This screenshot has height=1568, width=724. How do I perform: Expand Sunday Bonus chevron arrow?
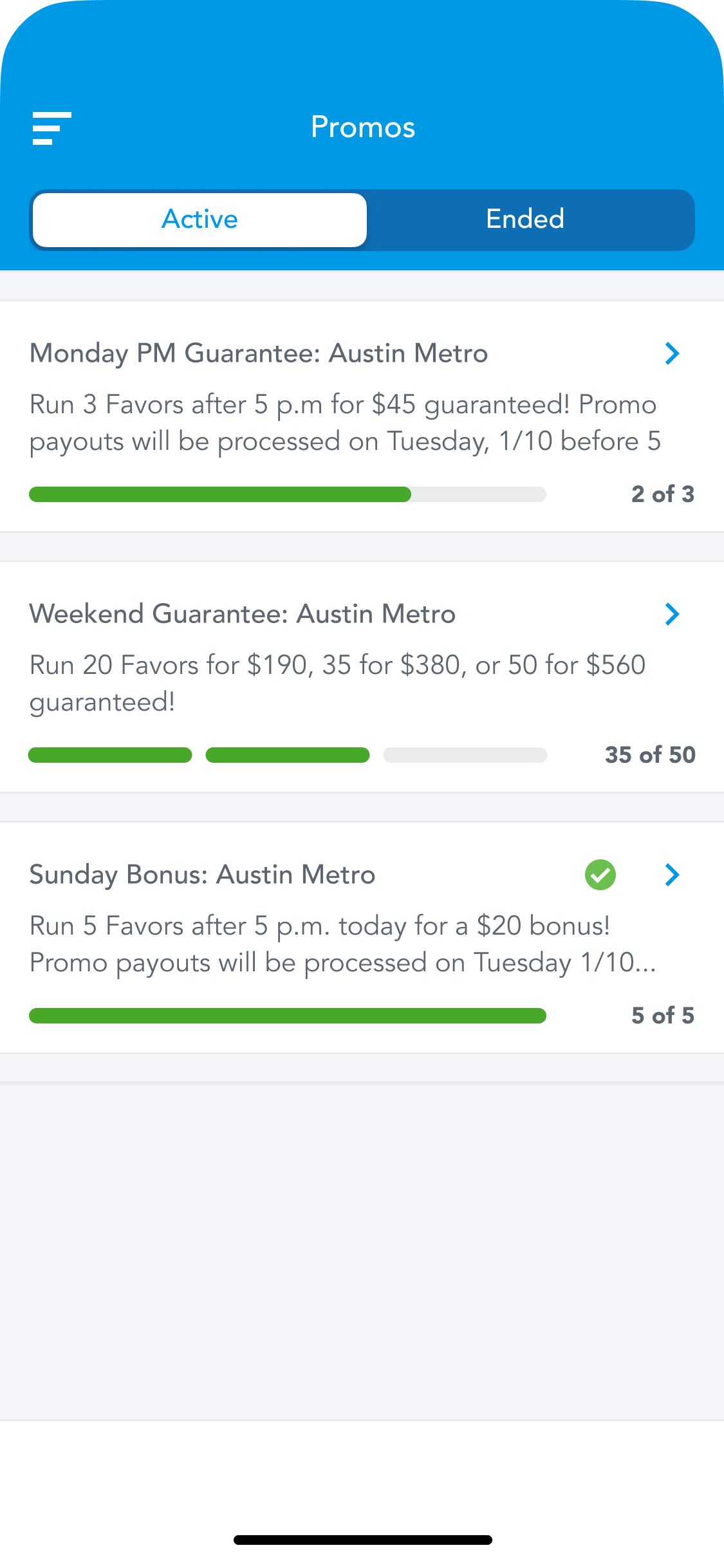tap(672, 875)
